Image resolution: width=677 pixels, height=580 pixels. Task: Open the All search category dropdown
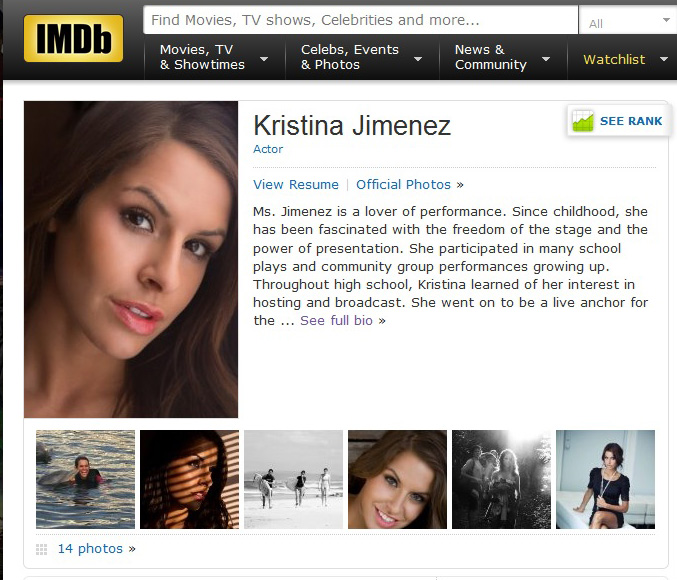[628, 20]
